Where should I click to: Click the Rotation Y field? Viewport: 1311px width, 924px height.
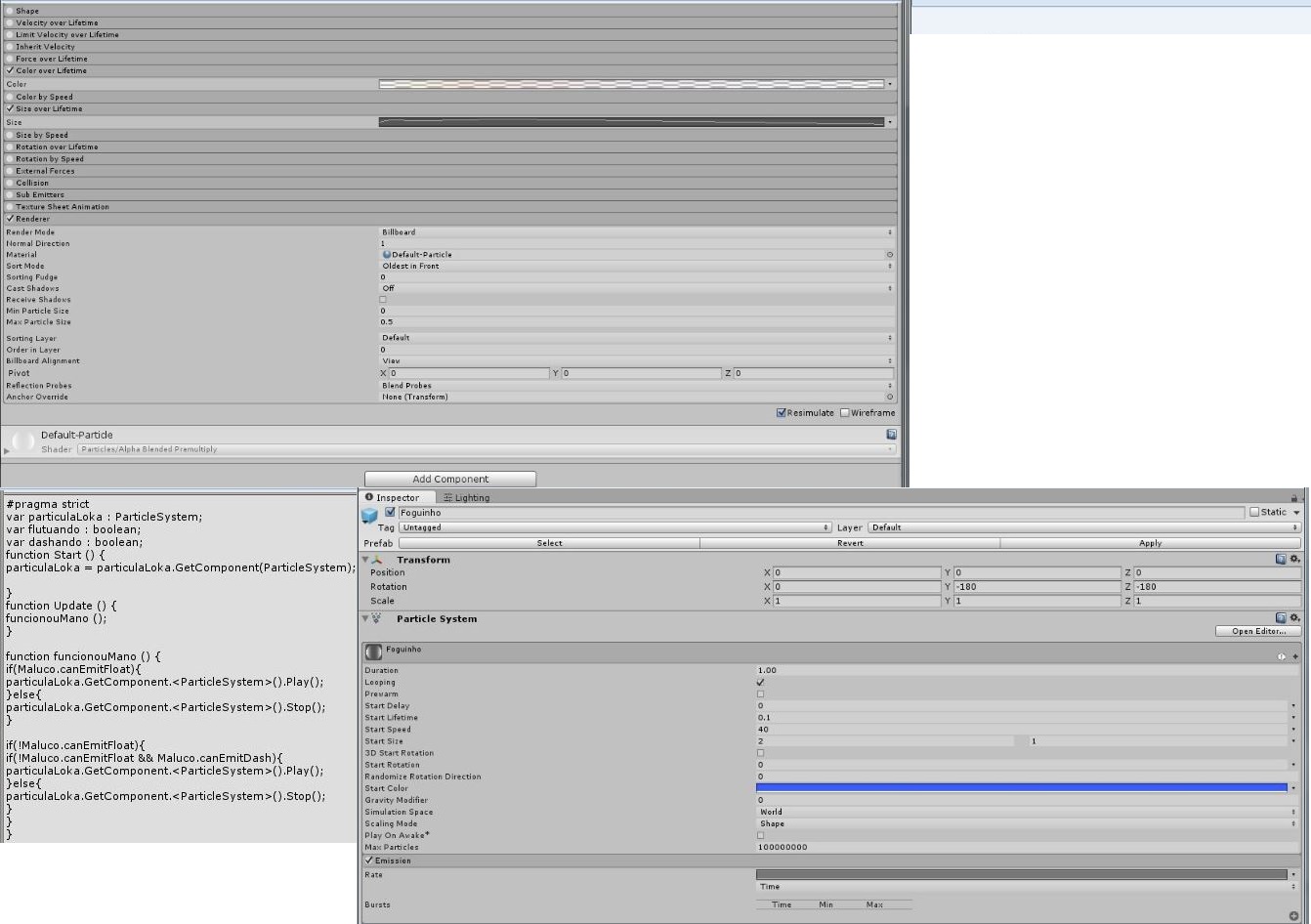tap(1037, 587)
